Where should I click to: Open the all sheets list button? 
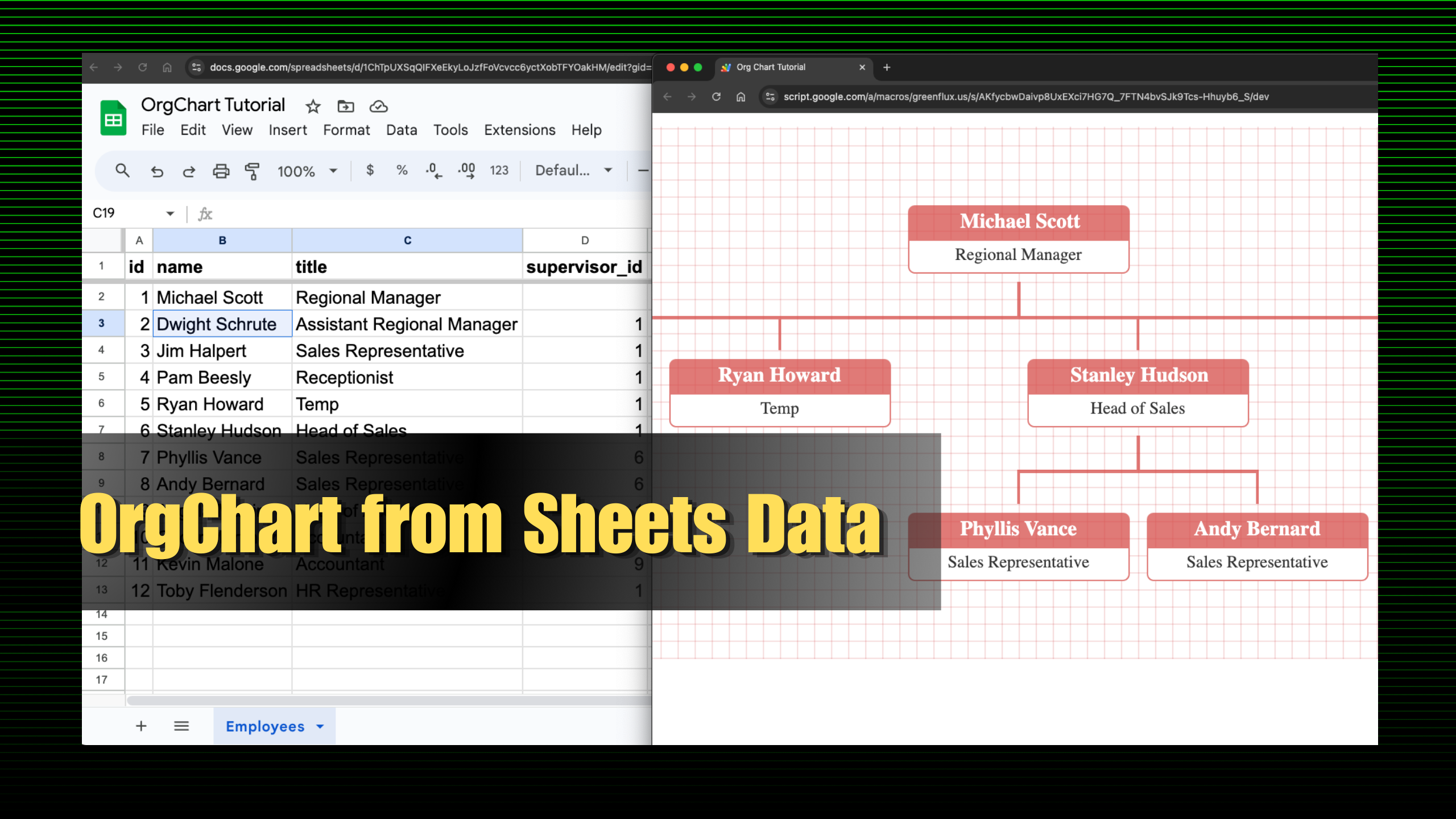181,726
